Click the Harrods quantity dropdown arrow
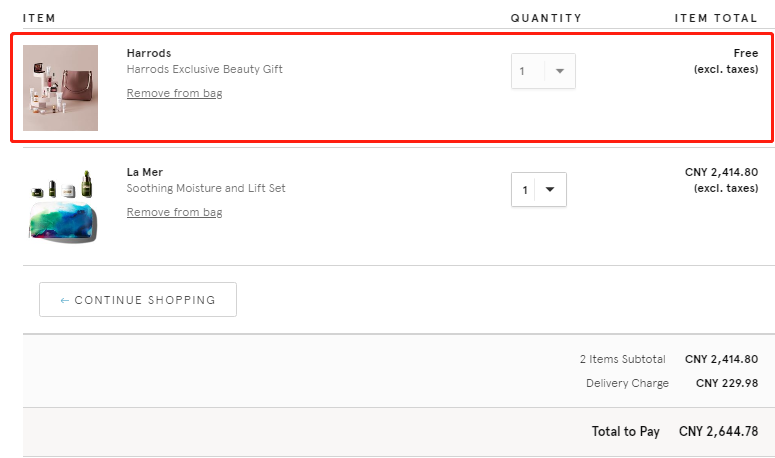 (560, 71)
